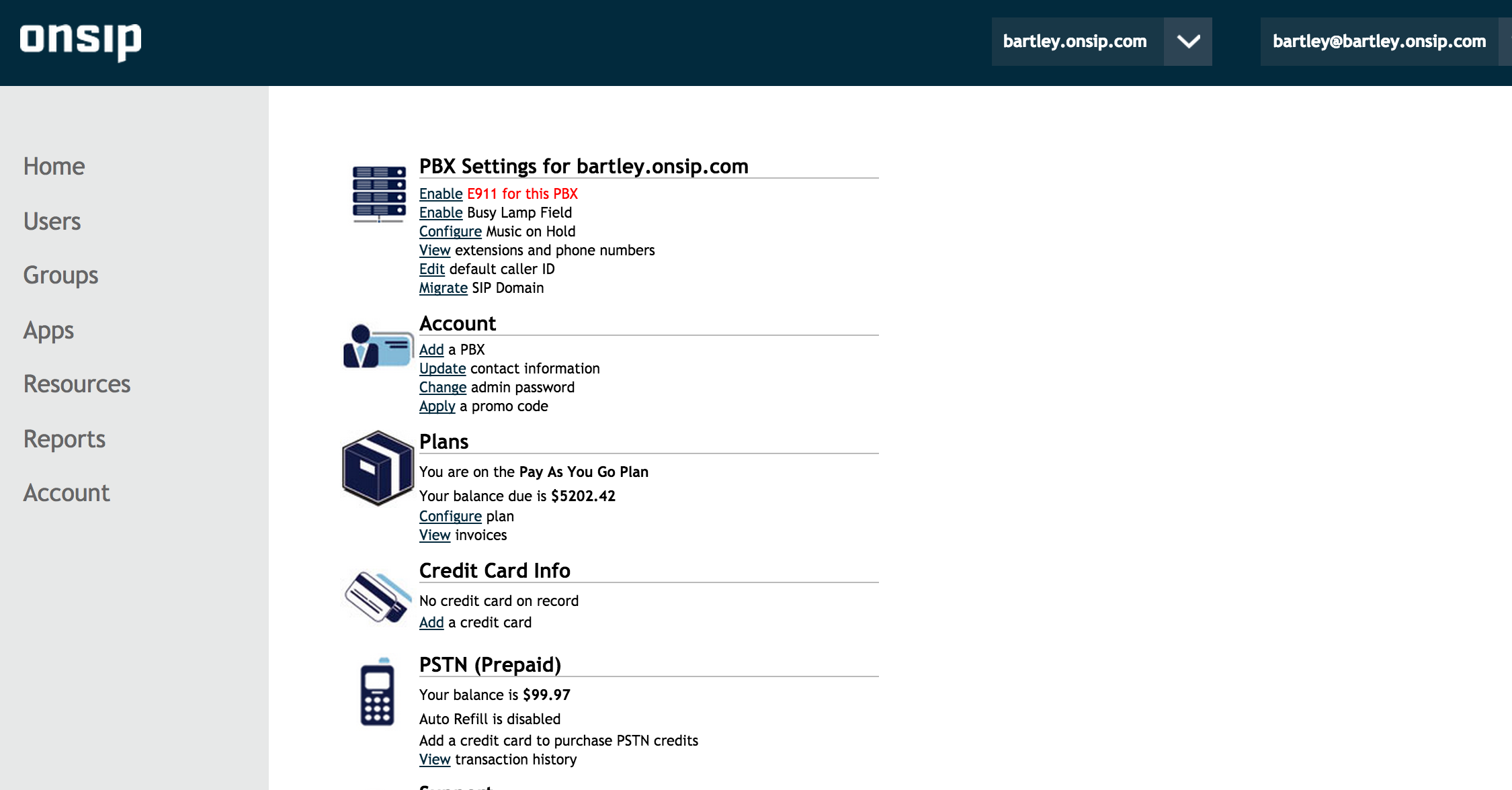Click the PSTN (Prepaid) heading
The width and height of the screenshot is (1512, 790).
pos(490,664)
